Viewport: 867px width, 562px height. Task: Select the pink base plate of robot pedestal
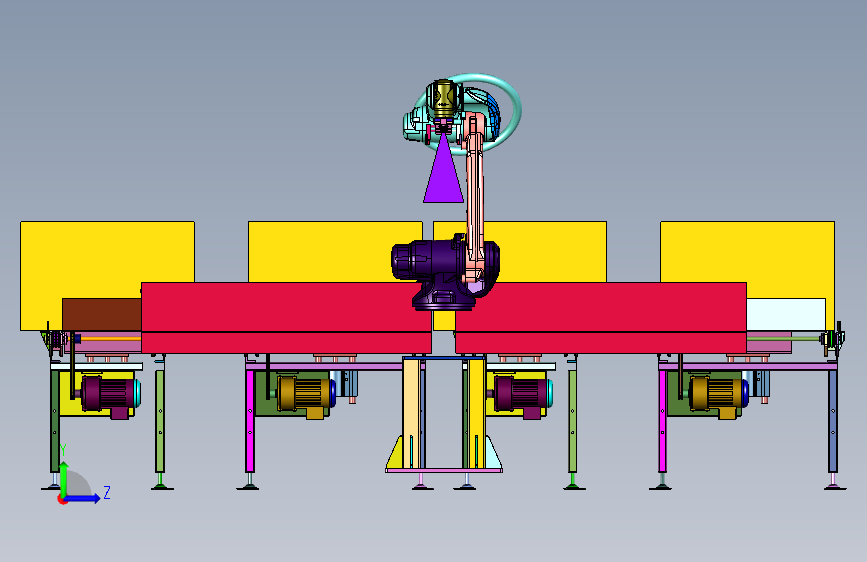pyautogui.click(x=444, y=470)
